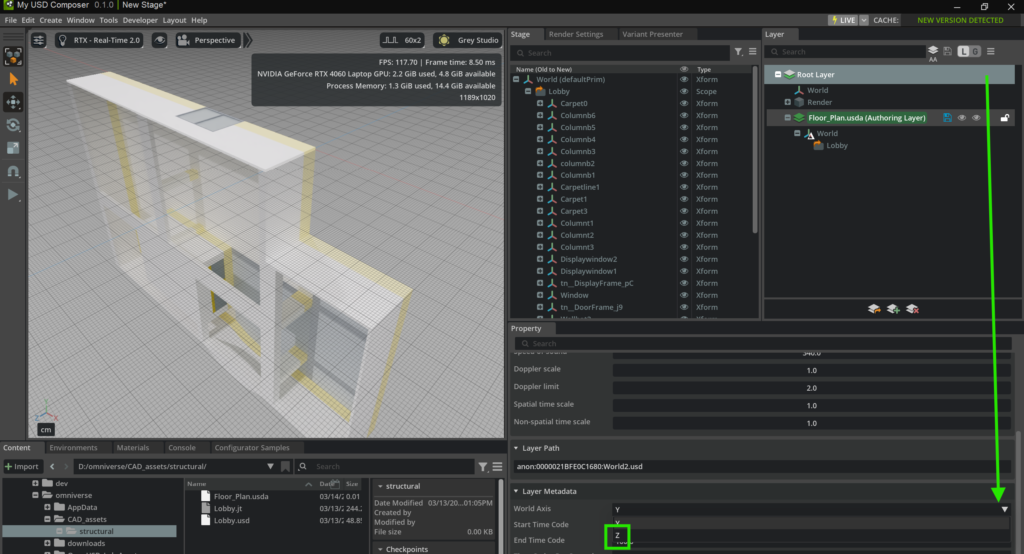Viewport: 1024px width, 554px height.
Task: Select the arrow selection tool
Action: (x=13, y=78)
